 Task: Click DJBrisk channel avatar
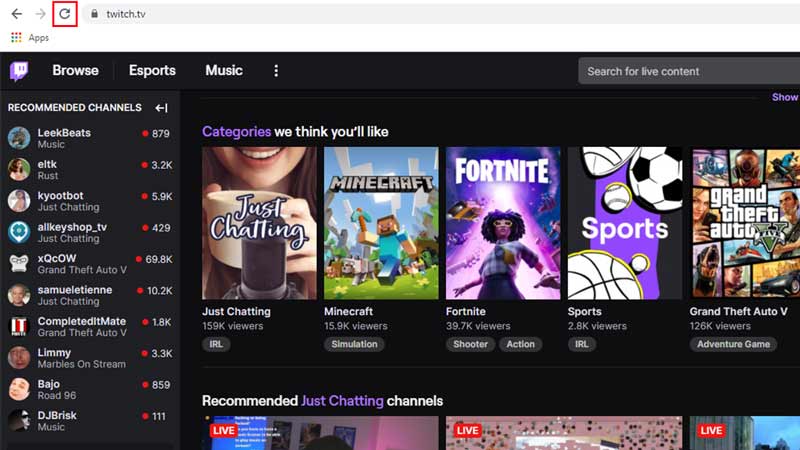pos(19,421)
